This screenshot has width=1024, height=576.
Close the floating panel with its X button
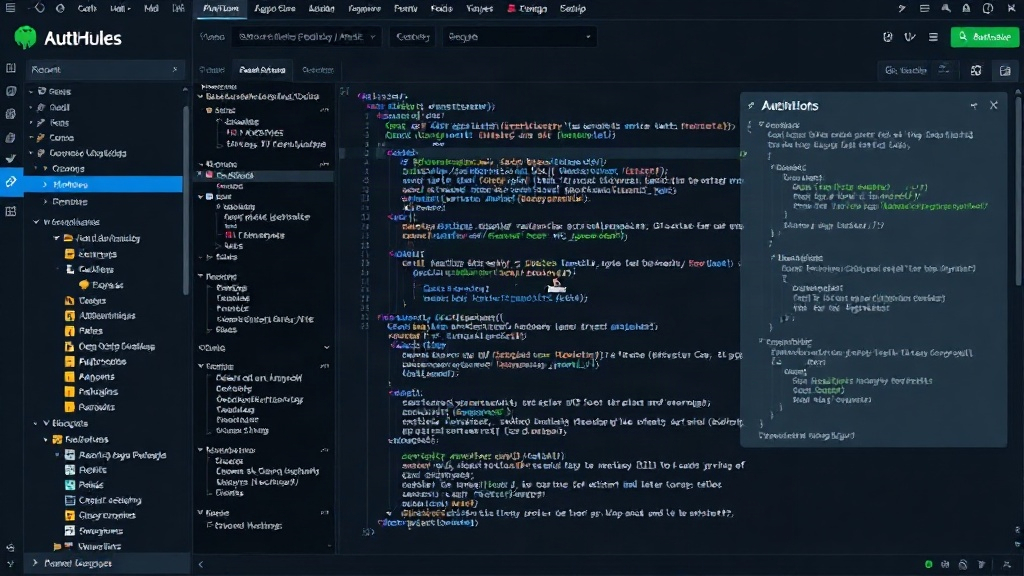click(x=993, y=105)
